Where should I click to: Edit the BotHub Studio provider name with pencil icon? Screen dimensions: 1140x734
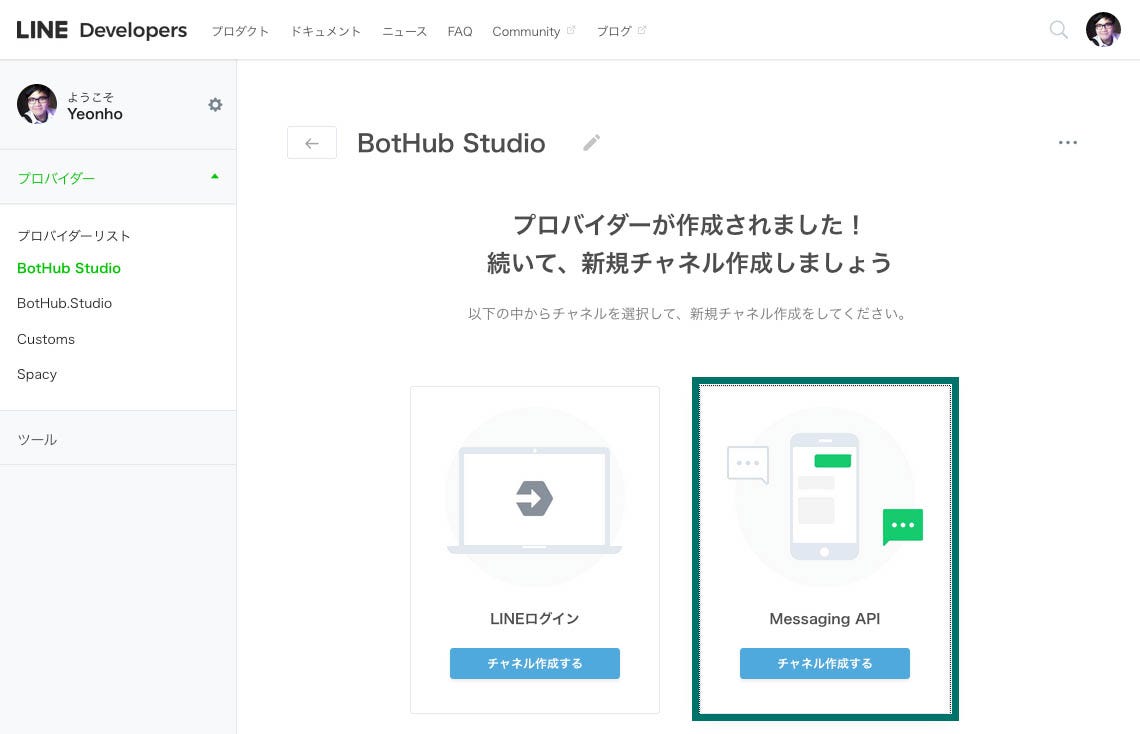[591, 143]
